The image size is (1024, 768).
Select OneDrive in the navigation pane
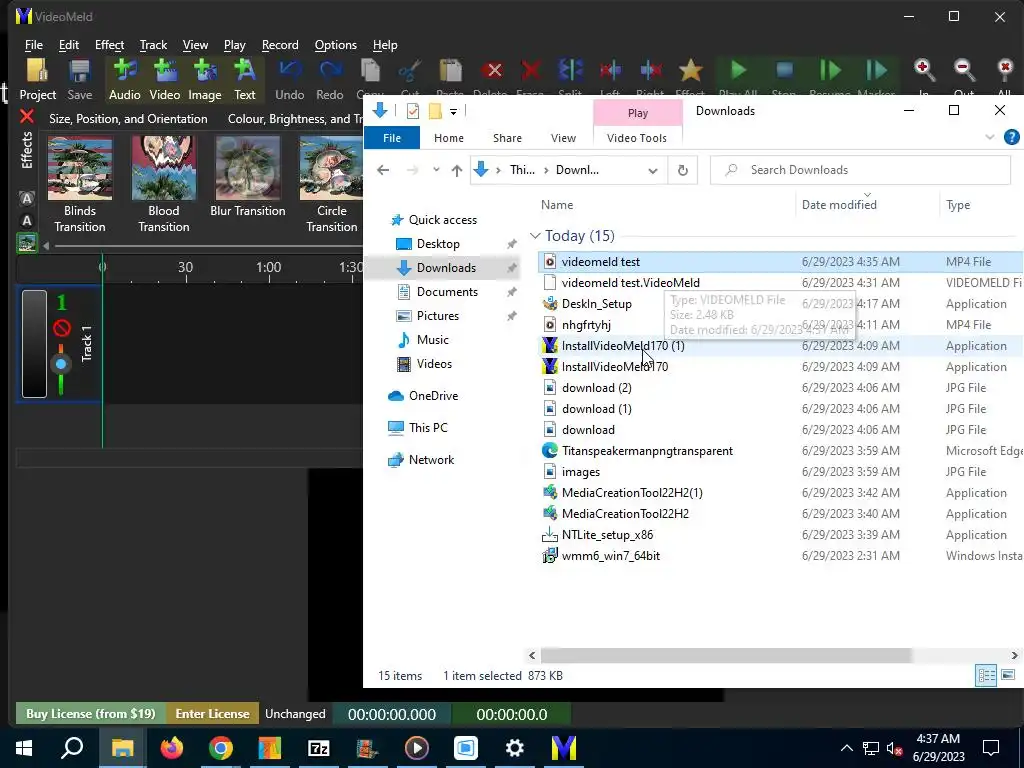pos(423,396)
